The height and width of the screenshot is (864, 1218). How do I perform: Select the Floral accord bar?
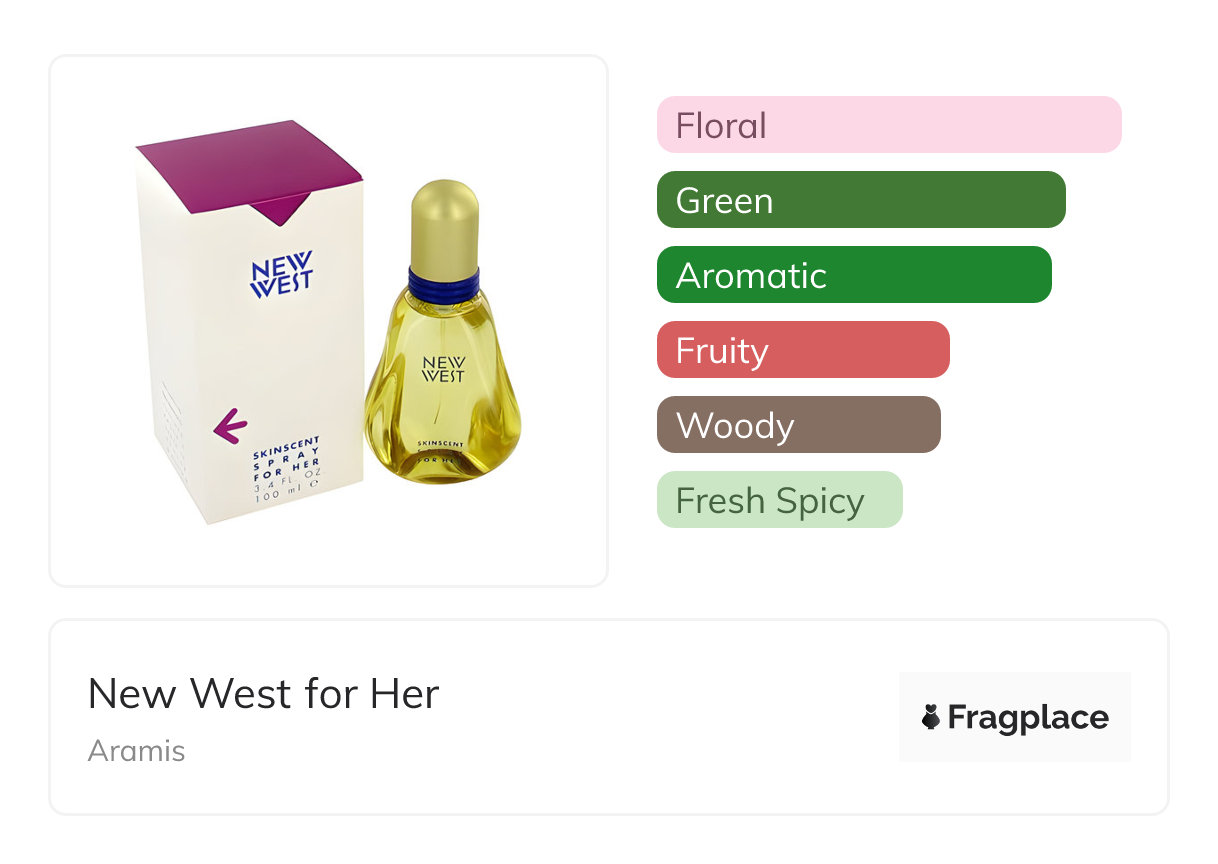pyautogui.click(x=888, y=125)
